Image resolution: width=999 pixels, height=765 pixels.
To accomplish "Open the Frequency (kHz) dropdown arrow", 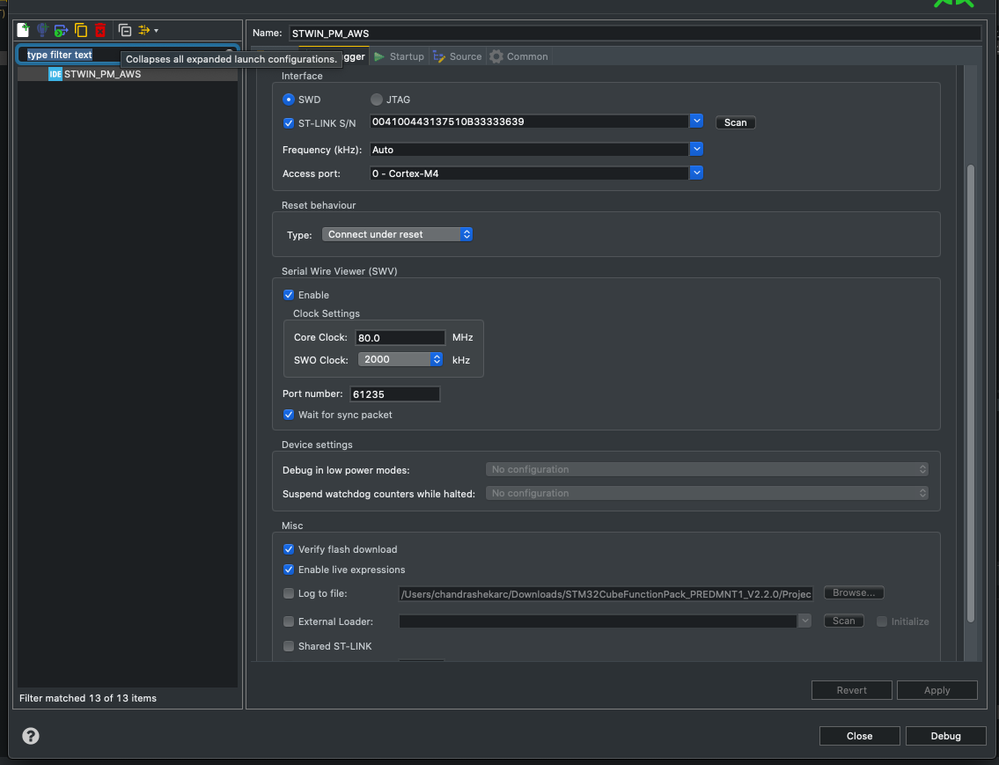I will point(696,149).
